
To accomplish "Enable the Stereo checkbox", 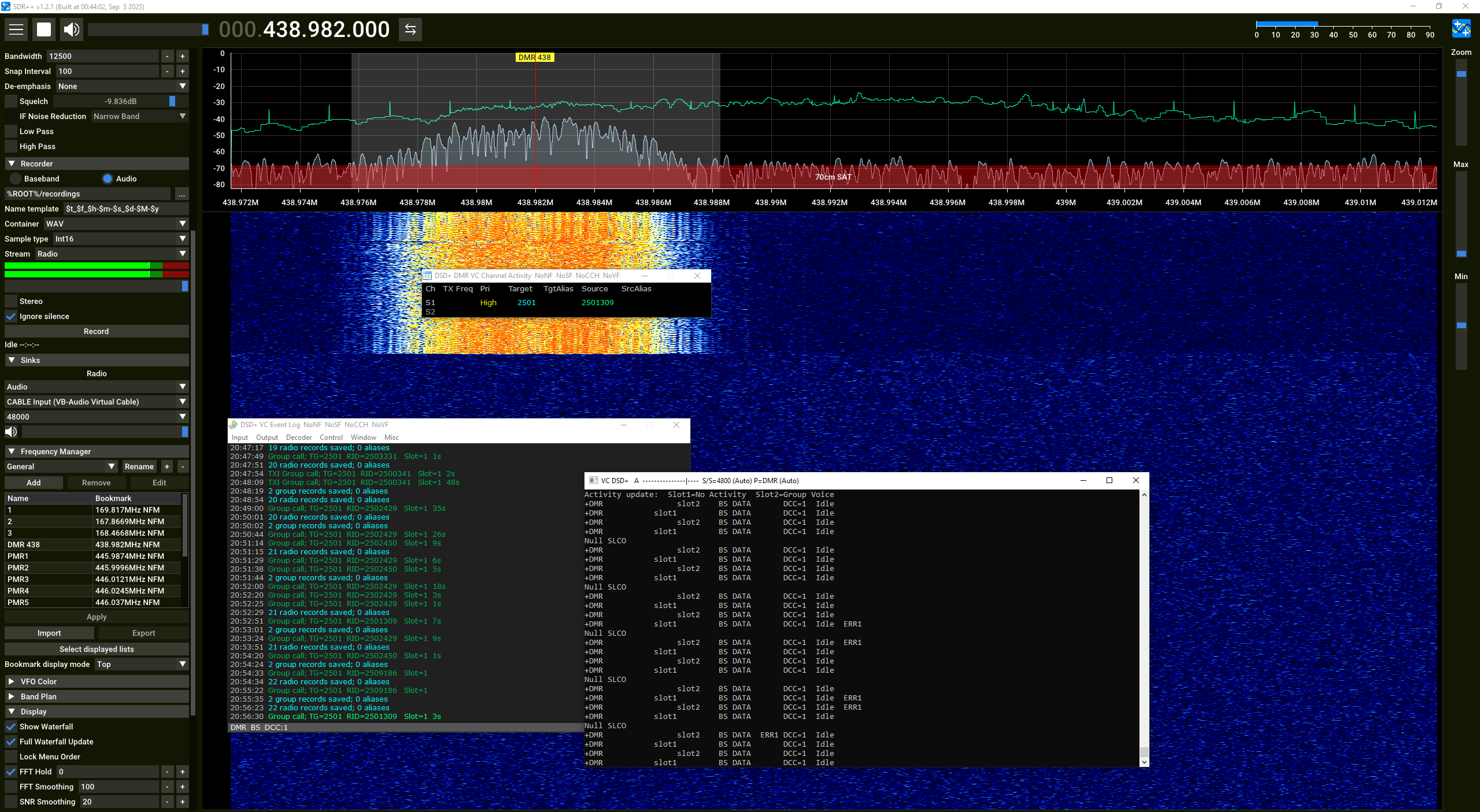I will pos(11,301).
